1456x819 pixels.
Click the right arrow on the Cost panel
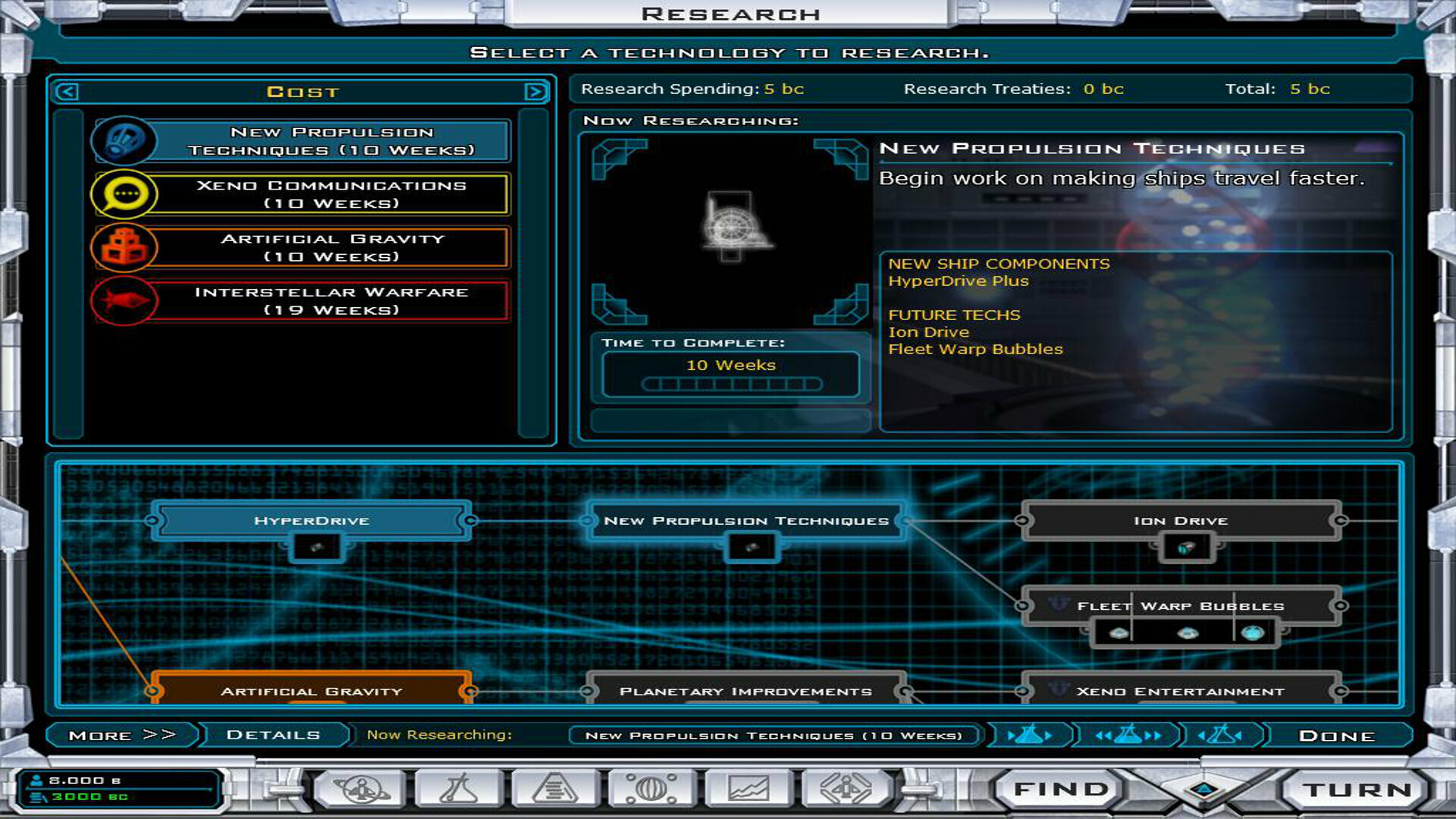537,91
